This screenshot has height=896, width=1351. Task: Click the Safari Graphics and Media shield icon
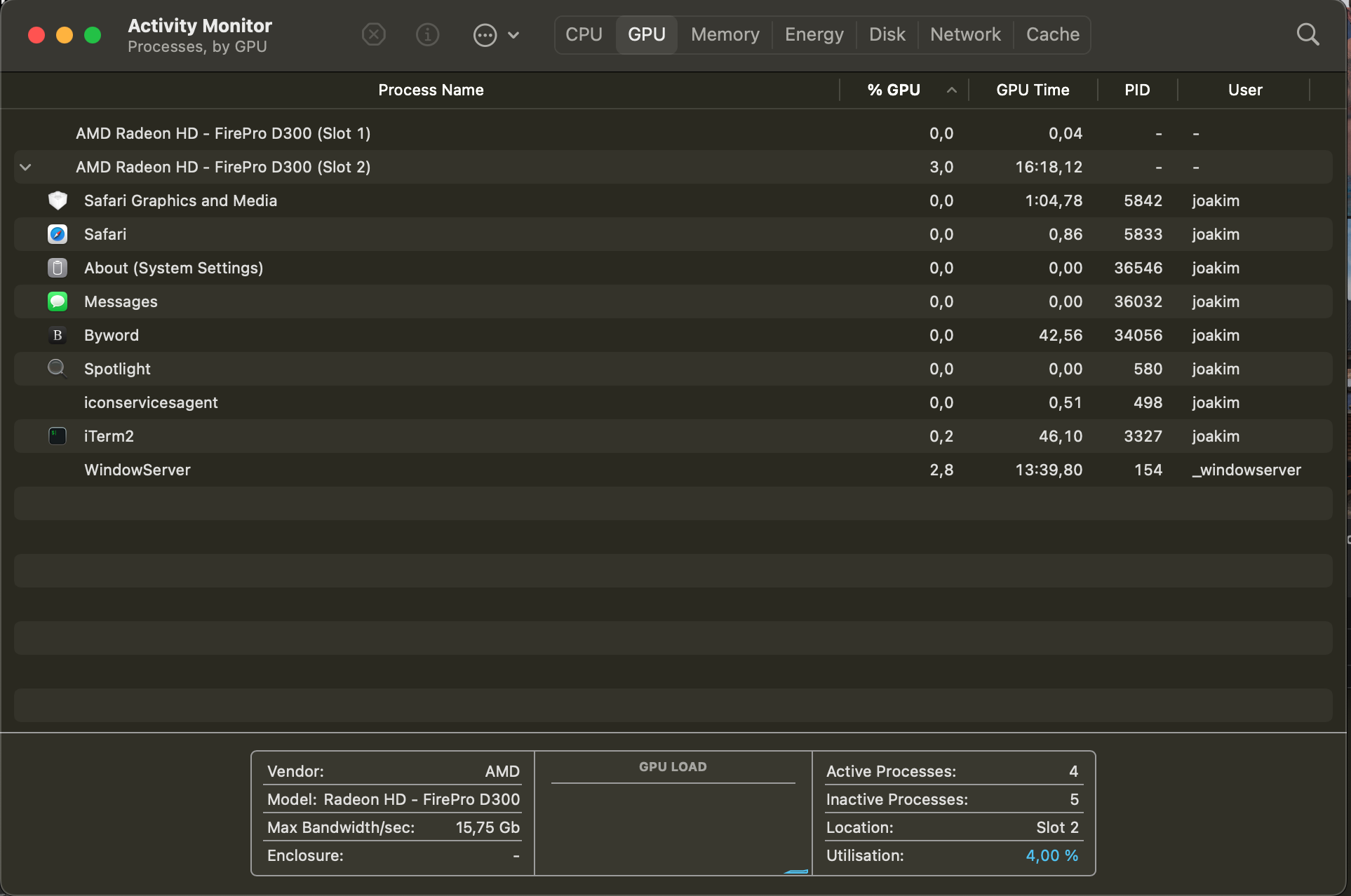[58, 201]
